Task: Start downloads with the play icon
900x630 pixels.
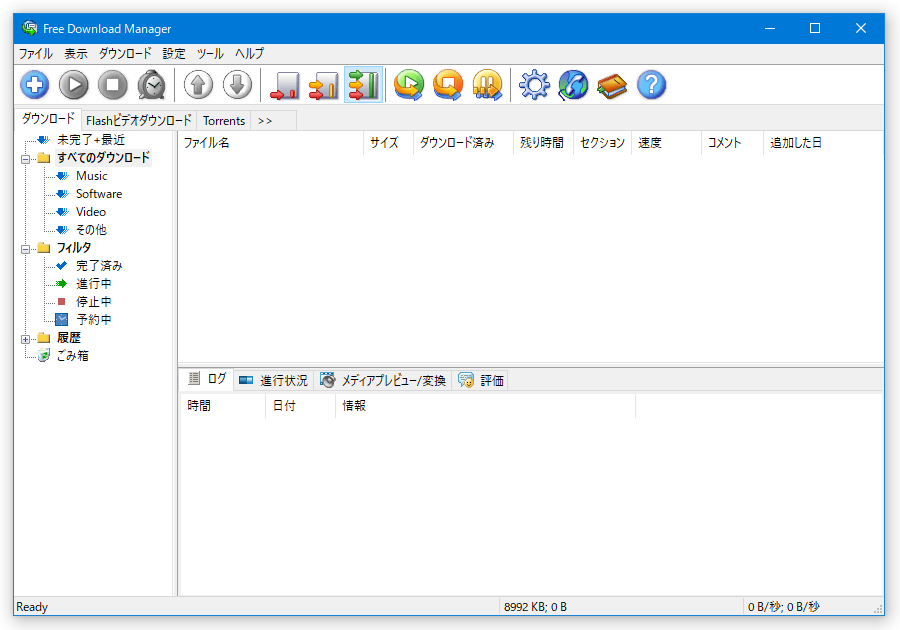Action: pos(74,85)
